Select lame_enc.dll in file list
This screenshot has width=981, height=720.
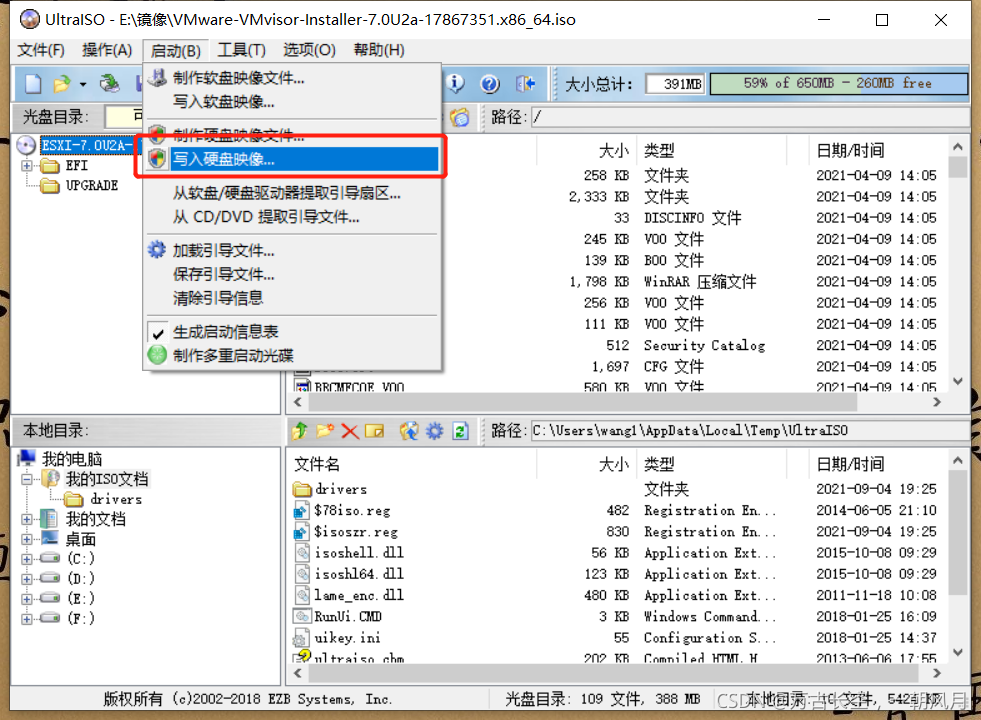(359, 596)
